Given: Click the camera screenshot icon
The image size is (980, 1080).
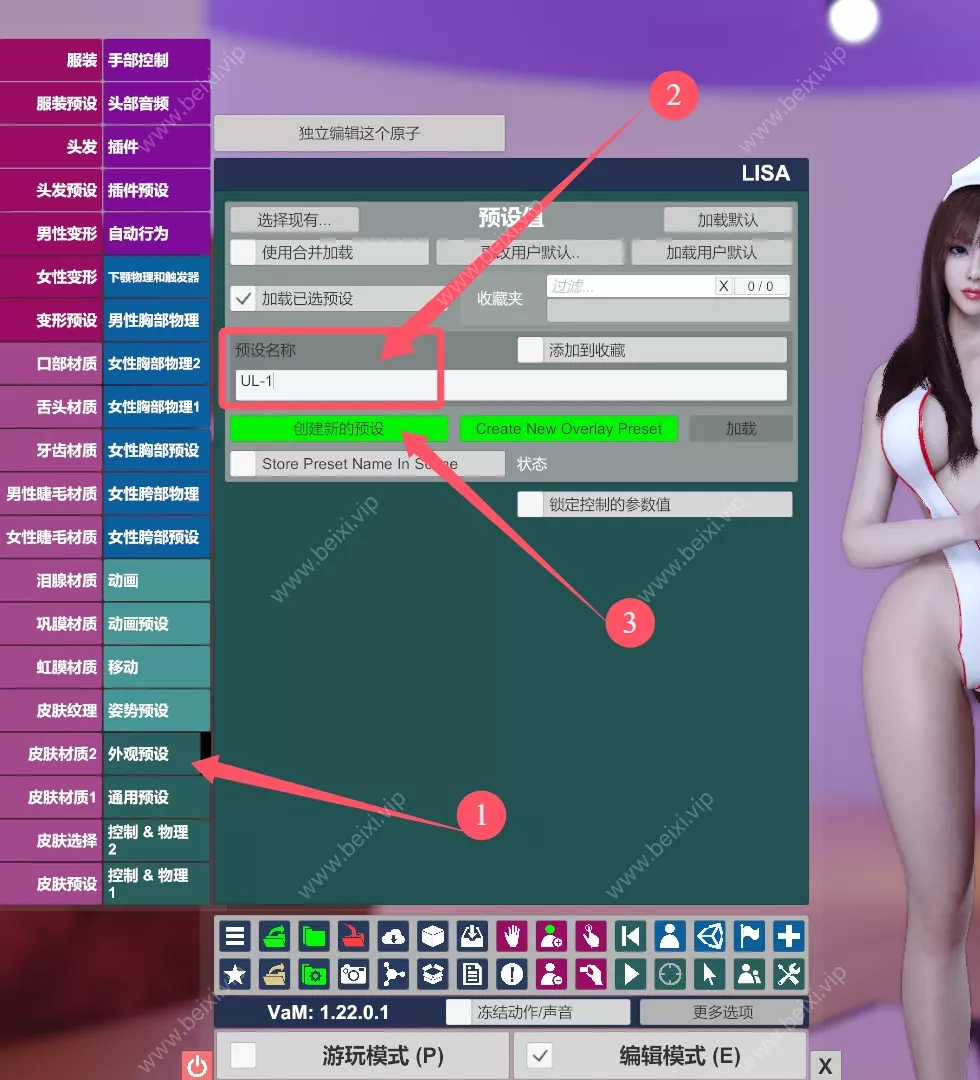Looking at the screenshot, I should (353, 973).
